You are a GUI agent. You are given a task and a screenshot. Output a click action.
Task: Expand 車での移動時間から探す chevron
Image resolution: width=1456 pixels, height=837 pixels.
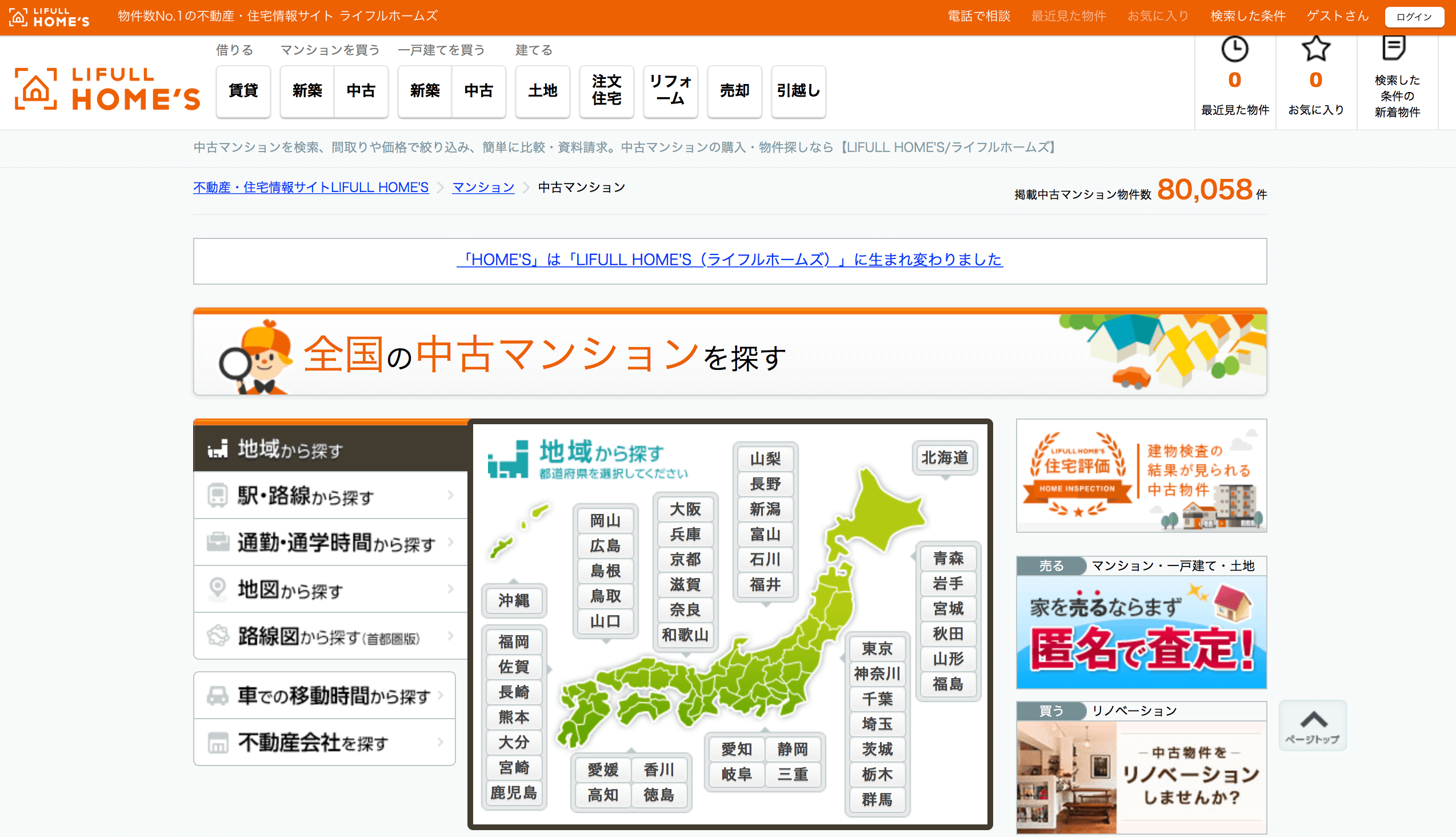click(x=441, y=695)
